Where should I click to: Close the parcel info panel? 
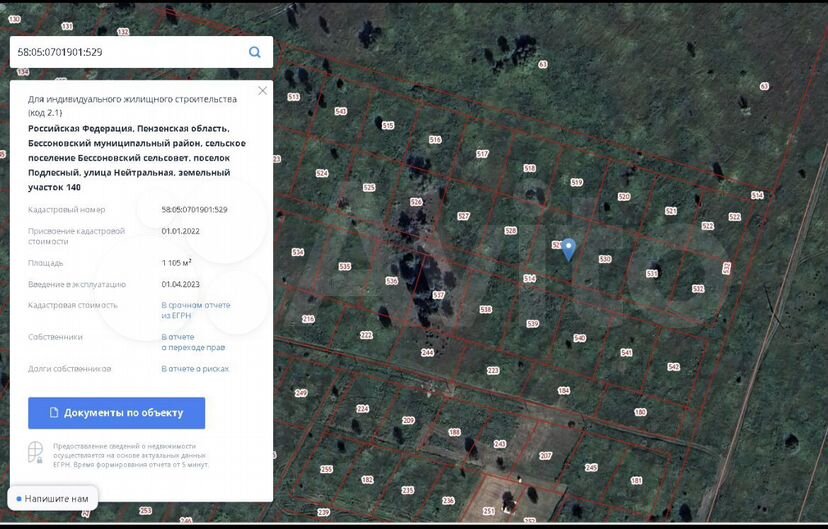[x=262, y=91]
